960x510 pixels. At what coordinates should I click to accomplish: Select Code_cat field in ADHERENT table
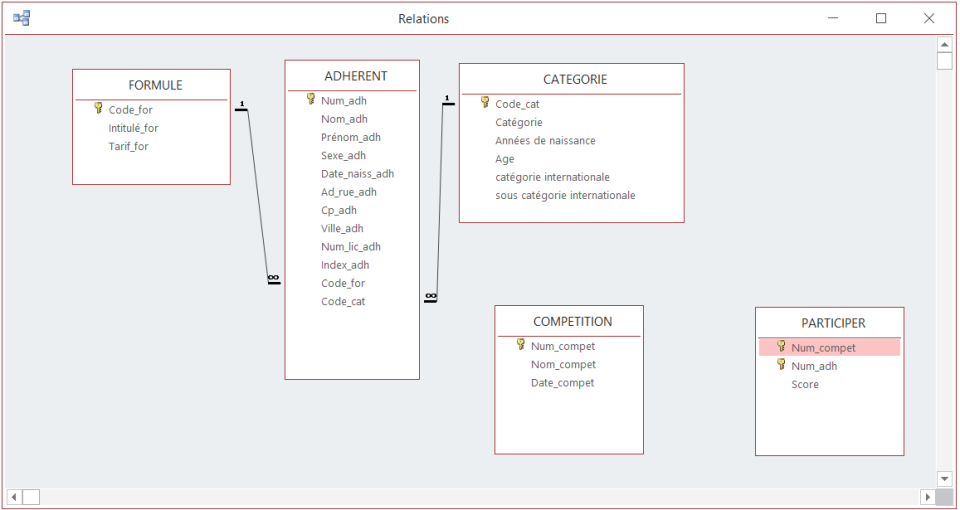click(x=343, y=302)
